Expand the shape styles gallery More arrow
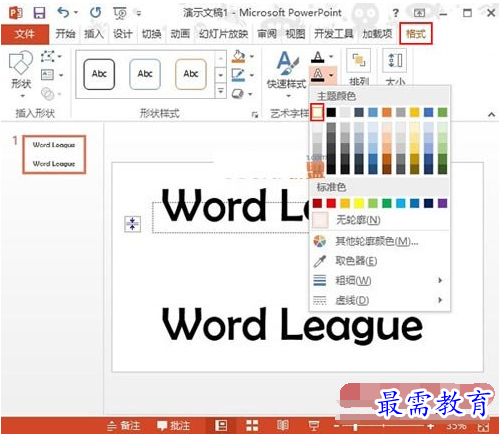Image resolution: width=499 pixels, height=435 pixels. click(x=221, y=90)
